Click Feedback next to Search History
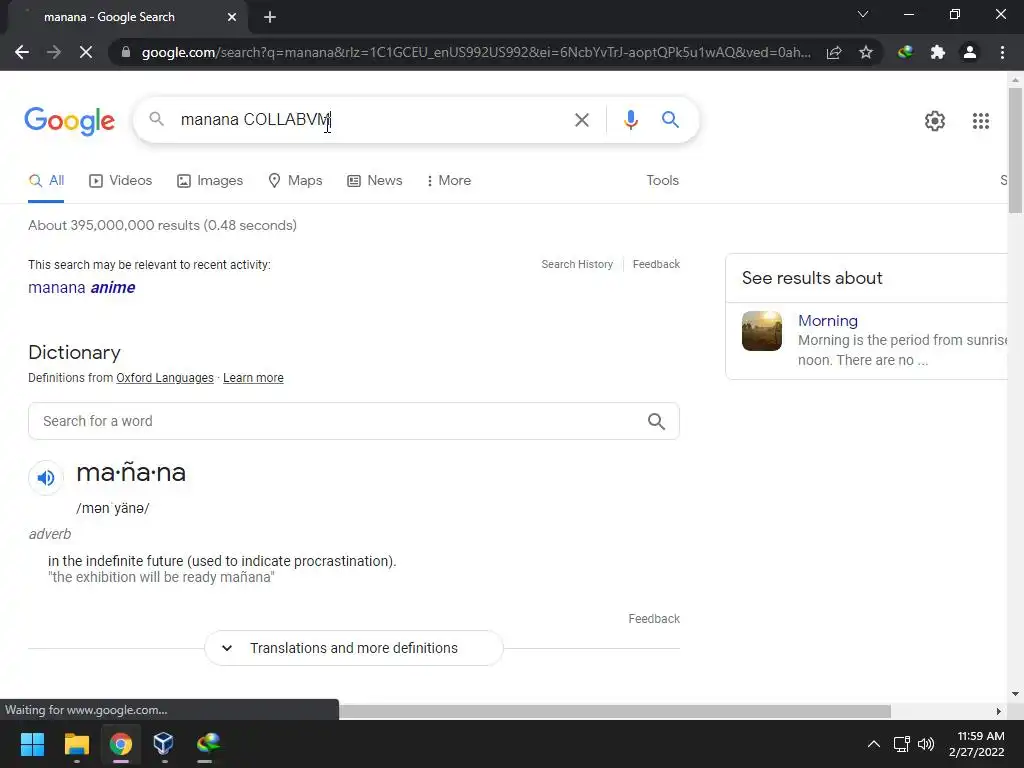Screen dimensions: 1024x768 656,264
